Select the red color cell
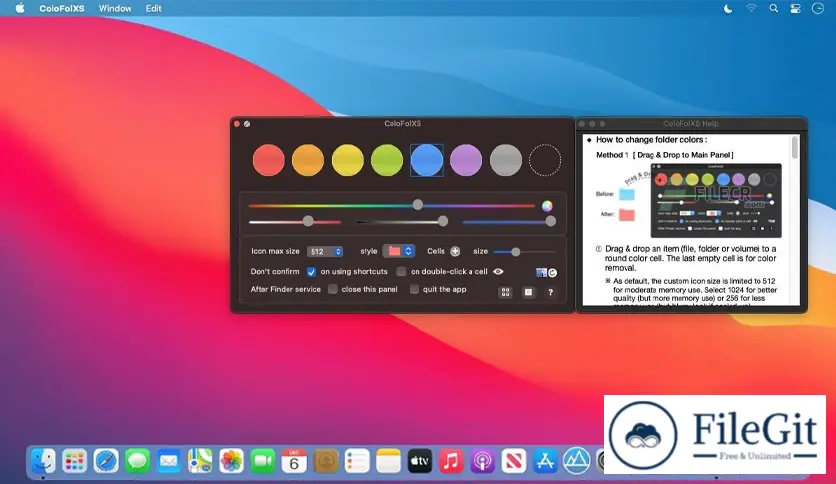 269,160
